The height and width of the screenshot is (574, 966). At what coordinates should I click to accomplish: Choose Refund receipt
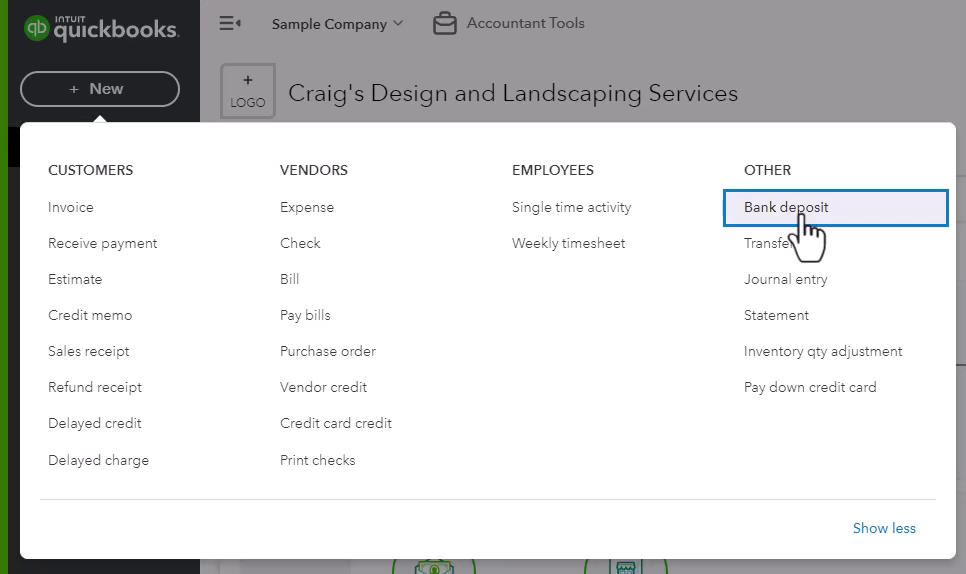[95, 387]
